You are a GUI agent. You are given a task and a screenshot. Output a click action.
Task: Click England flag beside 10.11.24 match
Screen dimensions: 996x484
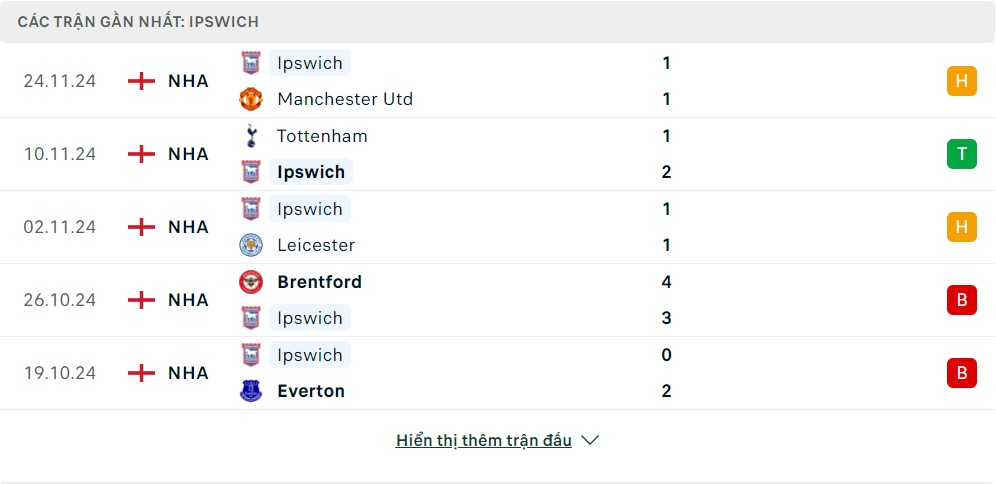coord(142,154)
